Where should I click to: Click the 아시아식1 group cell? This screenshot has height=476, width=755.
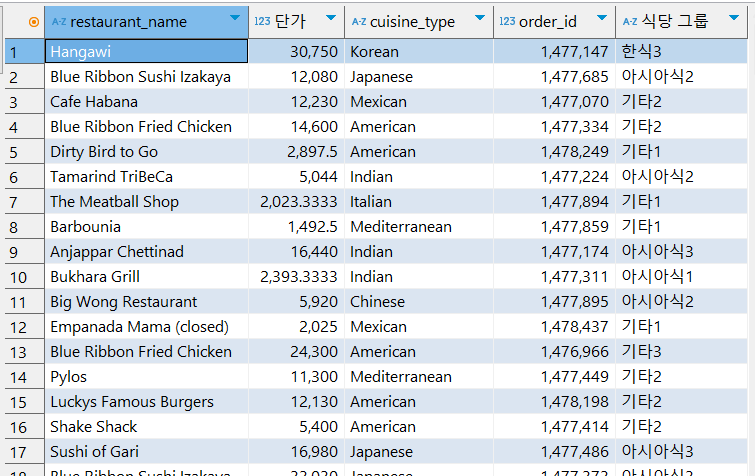[682, 277]
